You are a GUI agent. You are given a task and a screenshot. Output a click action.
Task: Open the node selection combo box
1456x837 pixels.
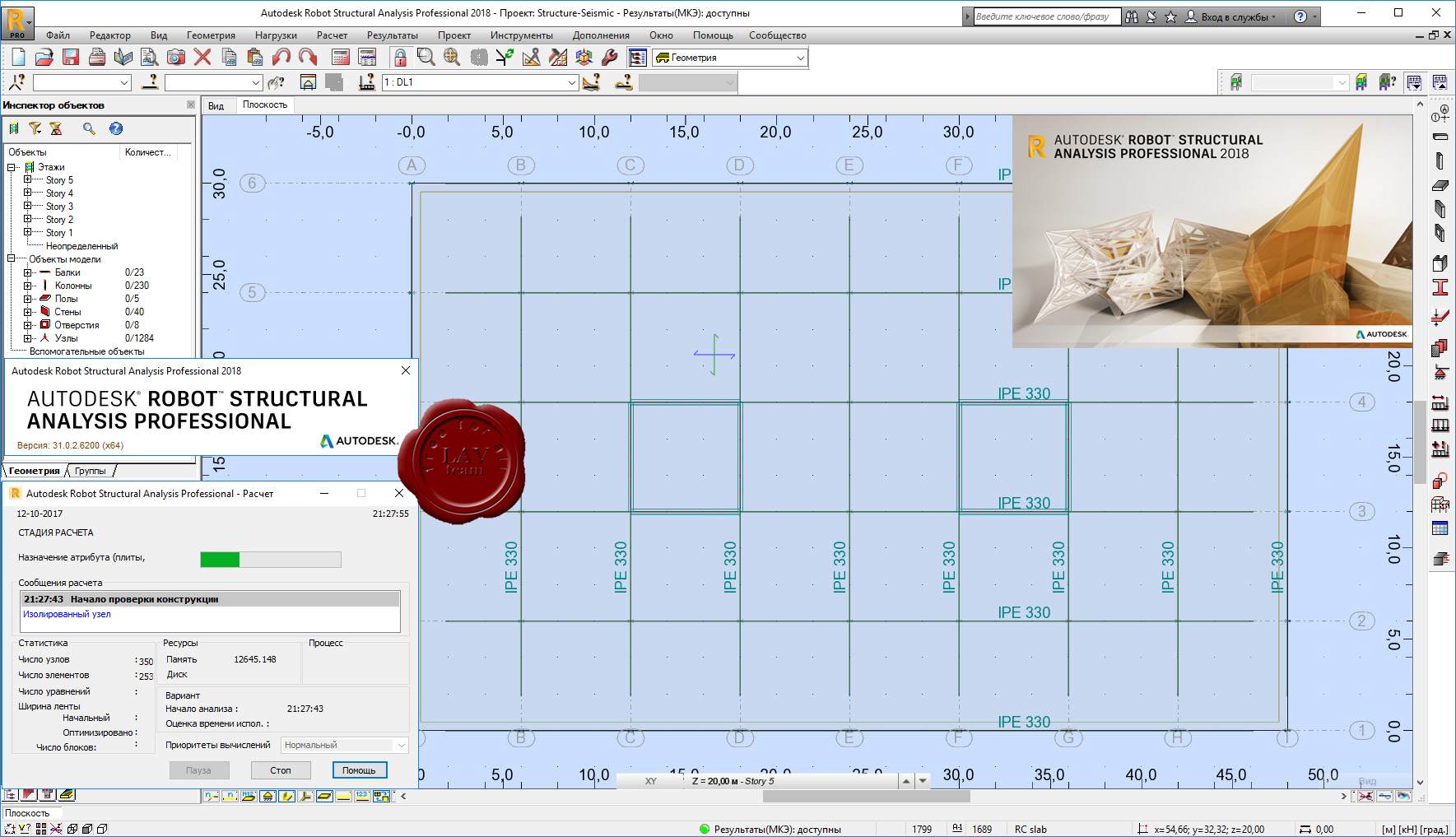(x=81, y=82)
